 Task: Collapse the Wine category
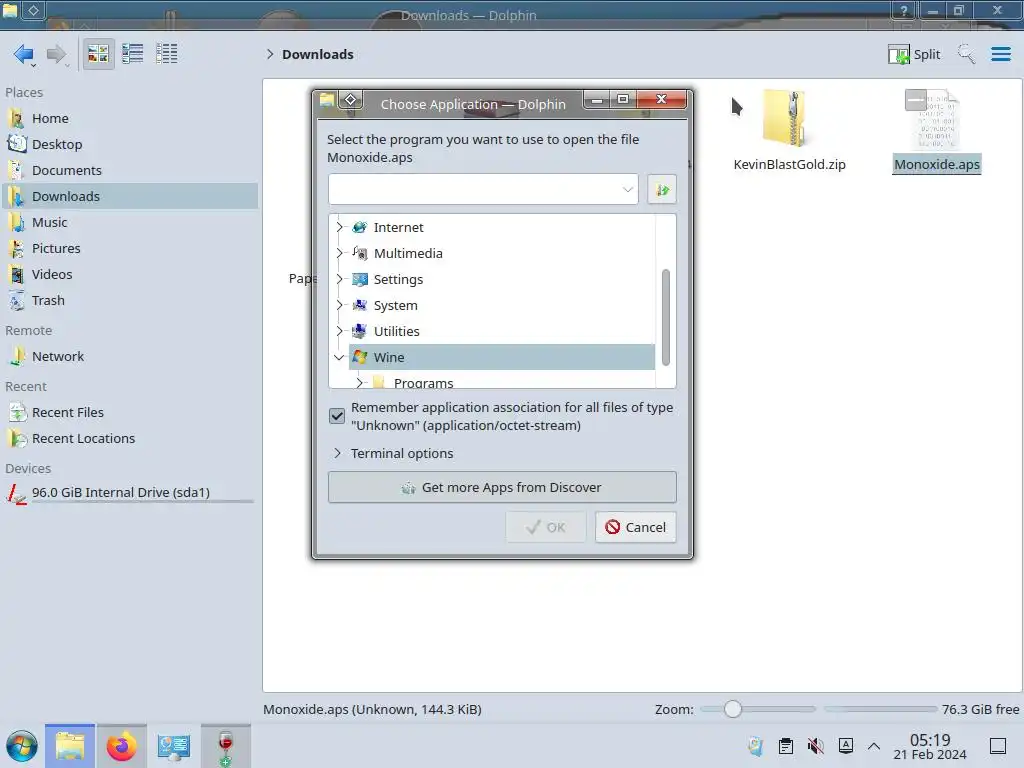[339, 357]
